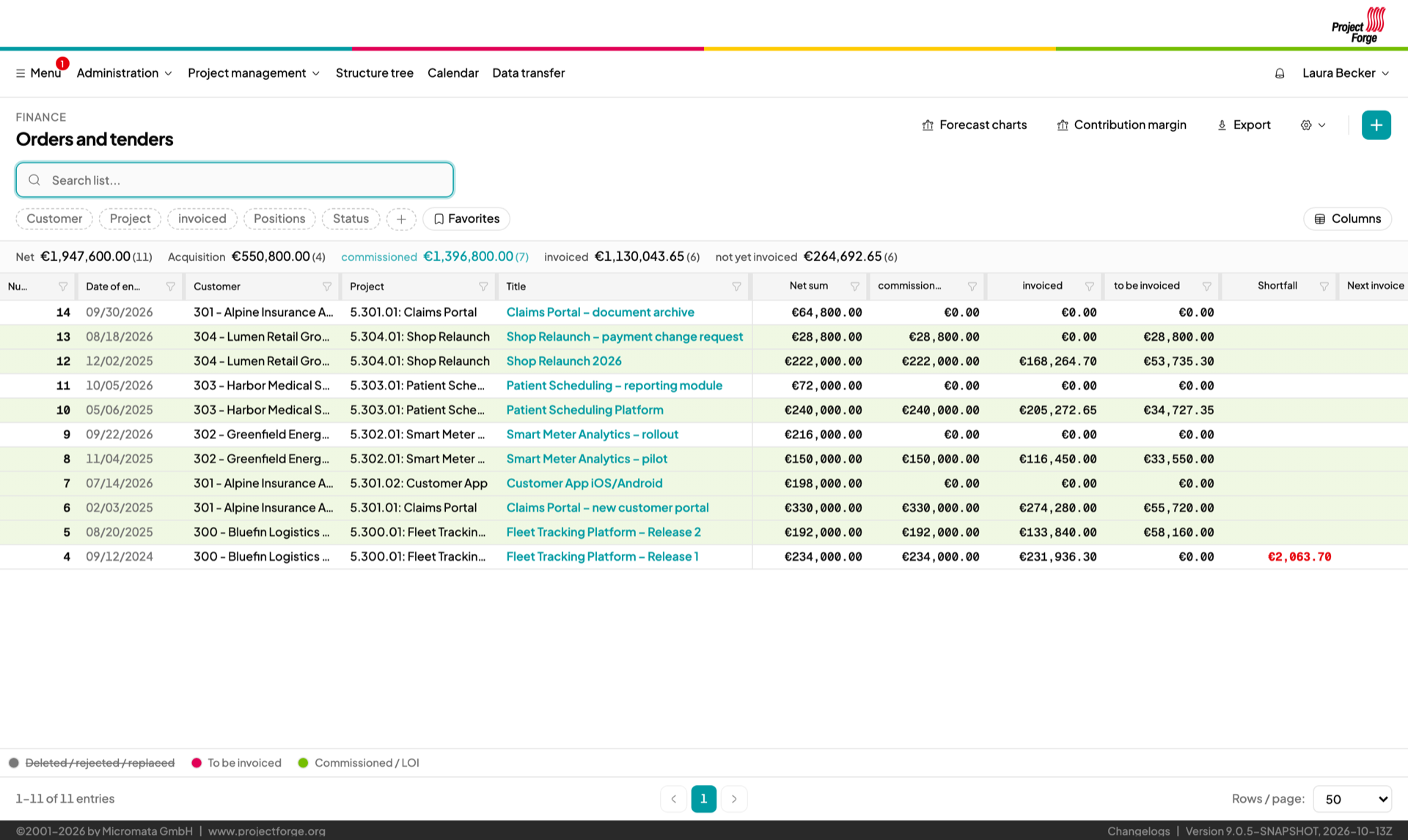Open Laura Becker user menu
This screenshot has height=840, width=1408.
point(1346,73)
